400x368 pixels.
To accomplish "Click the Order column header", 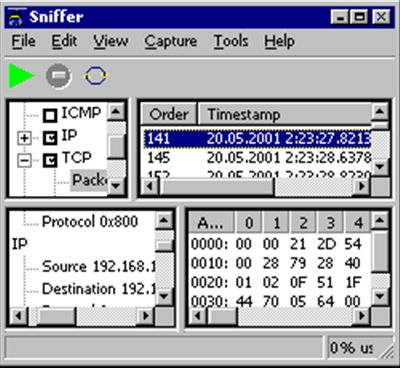I will (x=169, y=114).
